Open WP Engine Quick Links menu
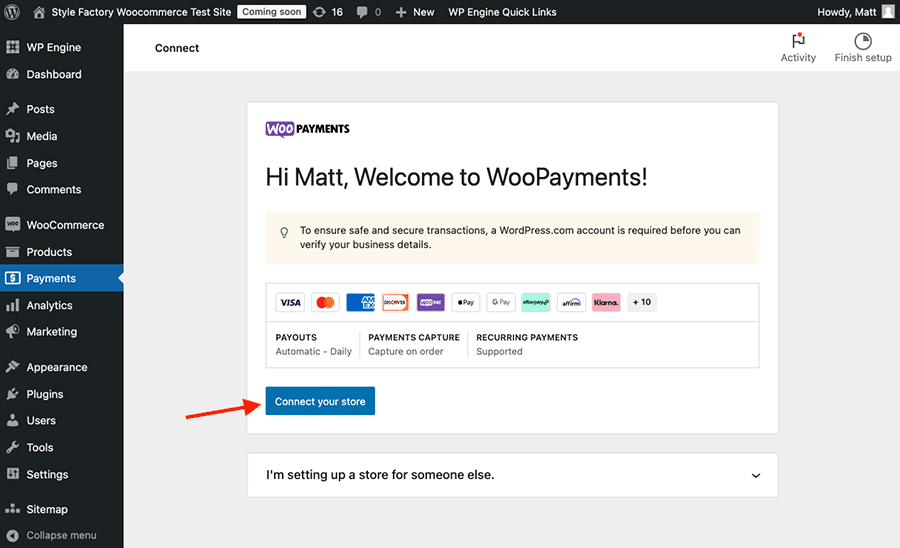This screenshot has height=548, width=900. click(x=502, y=12)
